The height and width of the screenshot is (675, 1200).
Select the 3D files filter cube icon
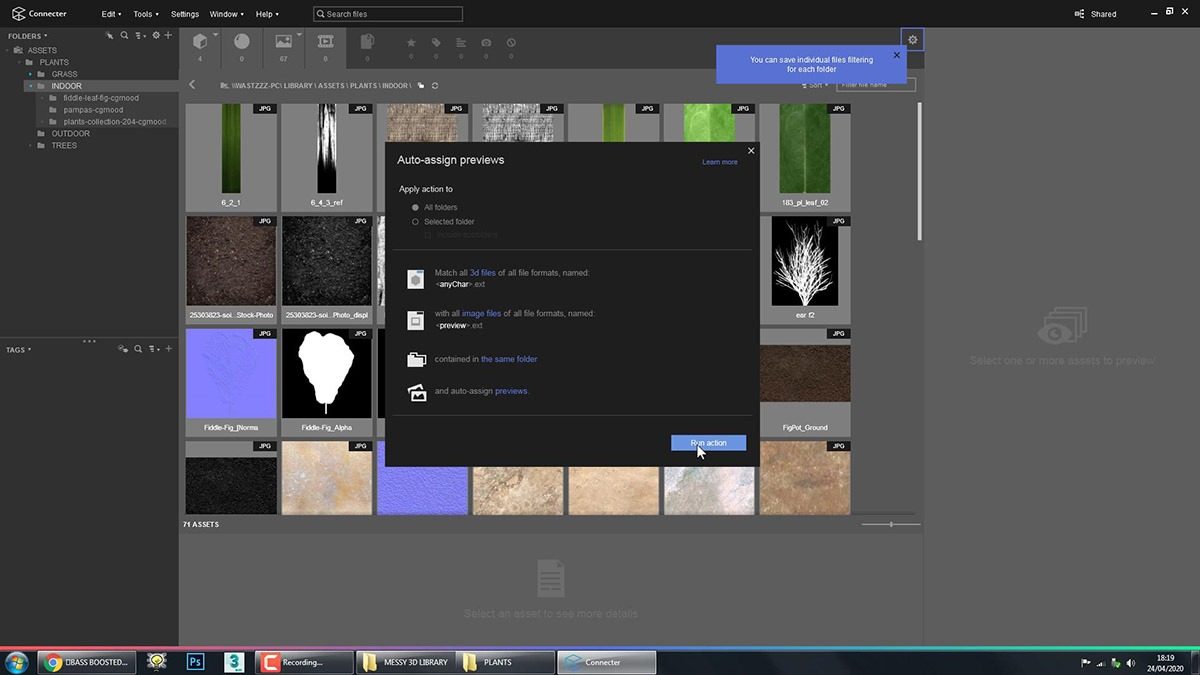coord(200,41)
